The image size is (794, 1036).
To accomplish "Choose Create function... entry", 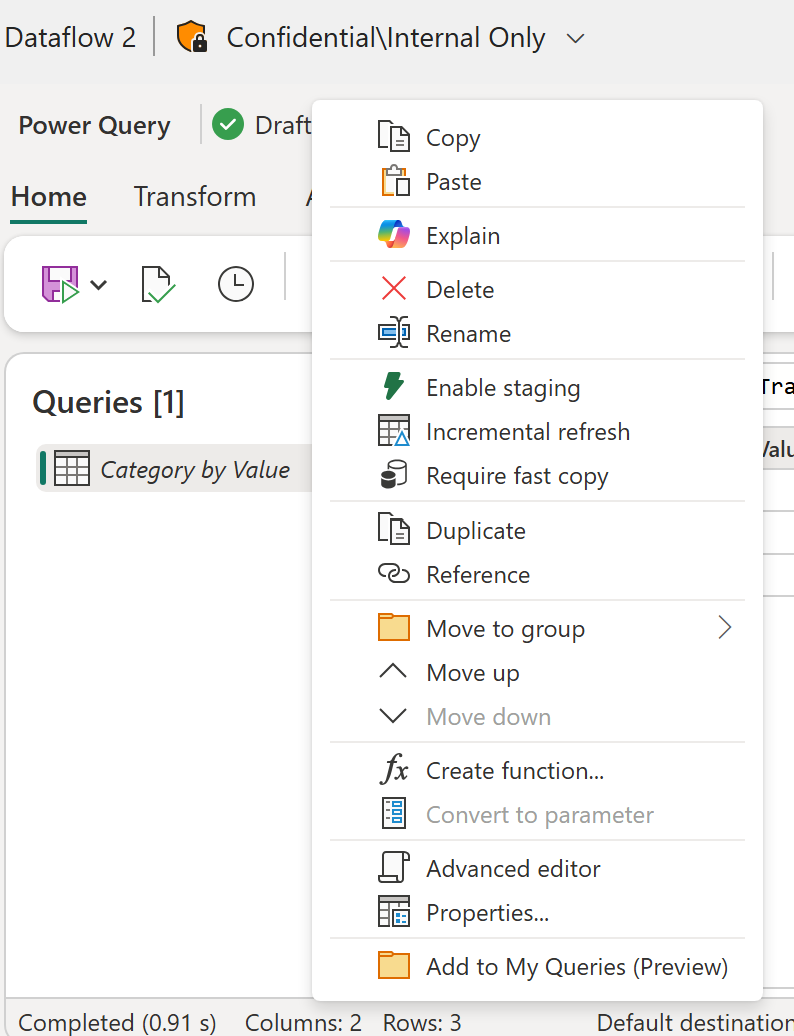I will click(x=537, y=770).
